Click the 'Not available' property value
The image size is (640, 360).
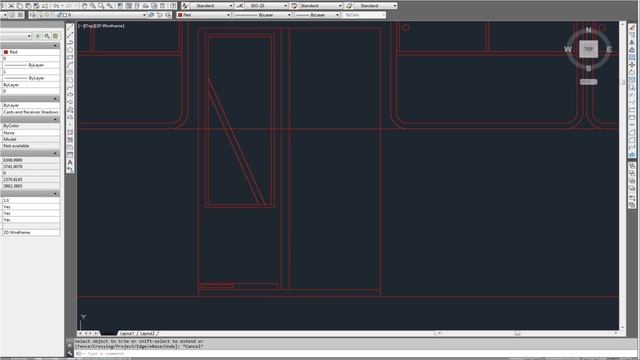[x=31, y=146]
